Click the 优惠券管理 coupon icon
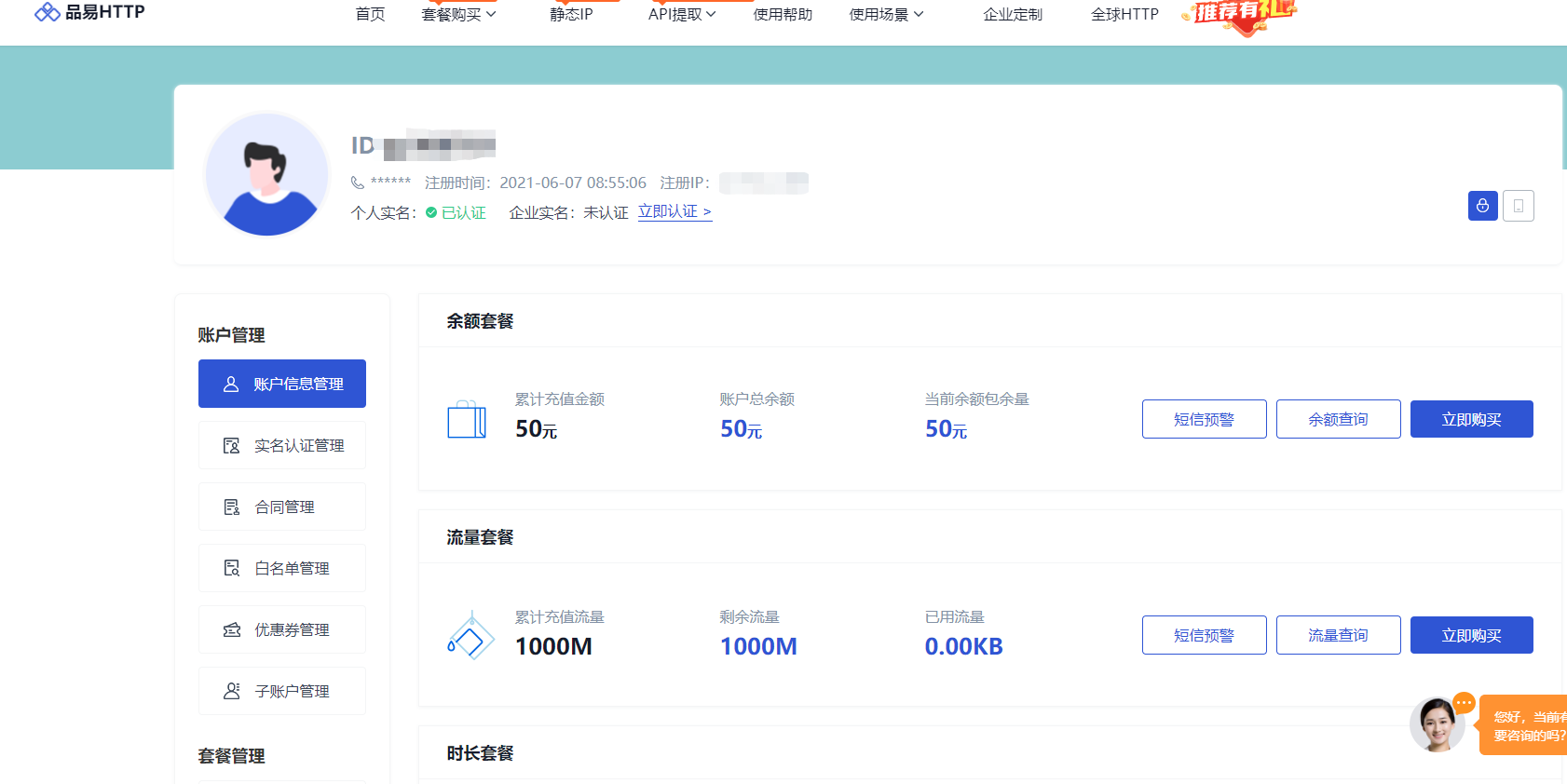Viewport: 1567px width, 784px height. pos(232,630)
